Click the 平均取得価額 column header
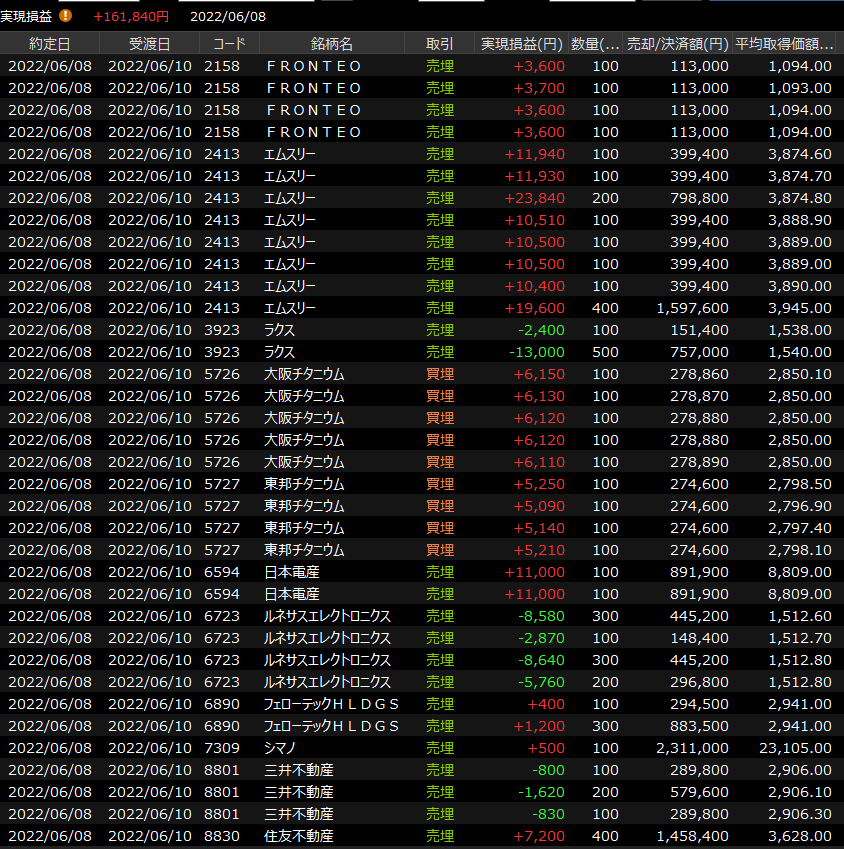The image size is (844, 849). point(785,44)
